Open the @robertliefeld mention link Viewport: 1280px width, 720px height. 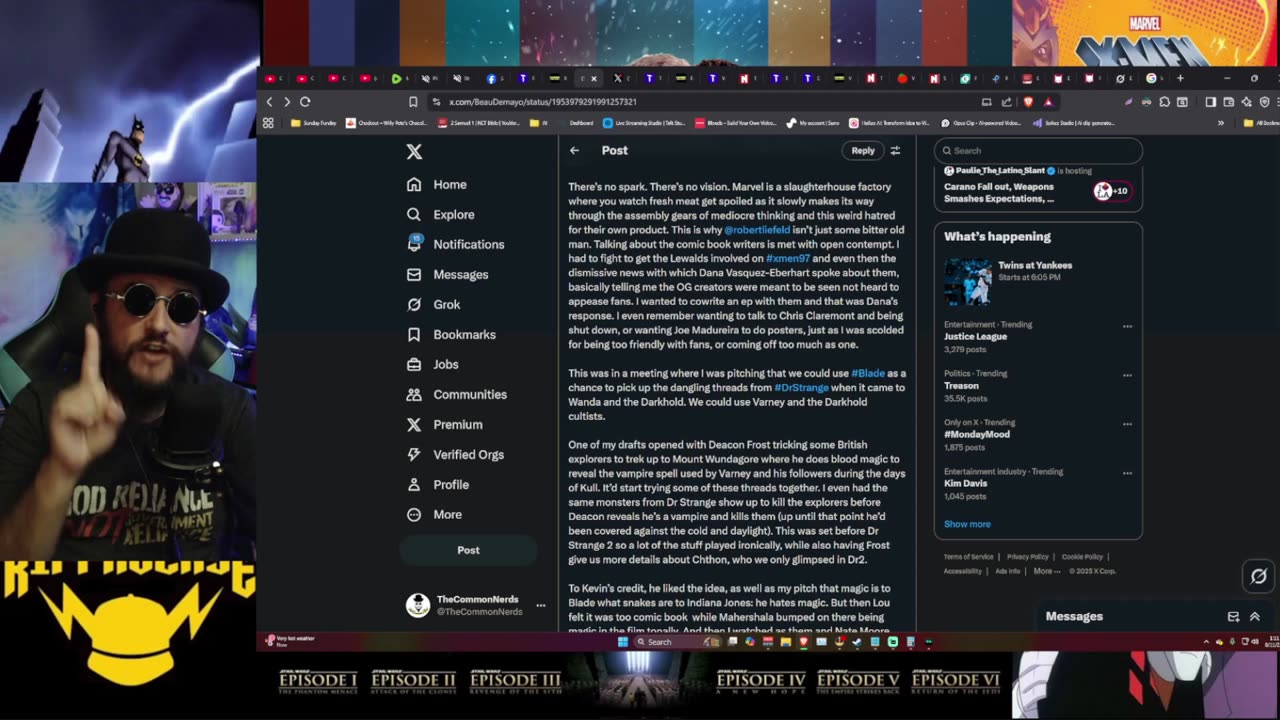pyautogui.click(x=757, y=230)
